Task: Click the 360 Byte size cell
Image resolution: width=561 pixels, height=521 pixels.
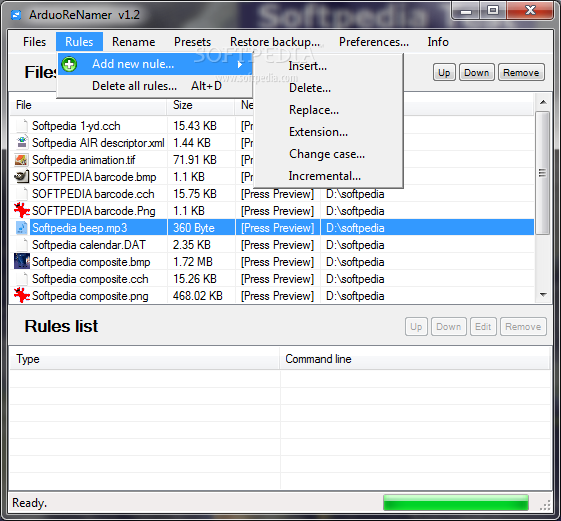Action: click(x=201, y=228)
